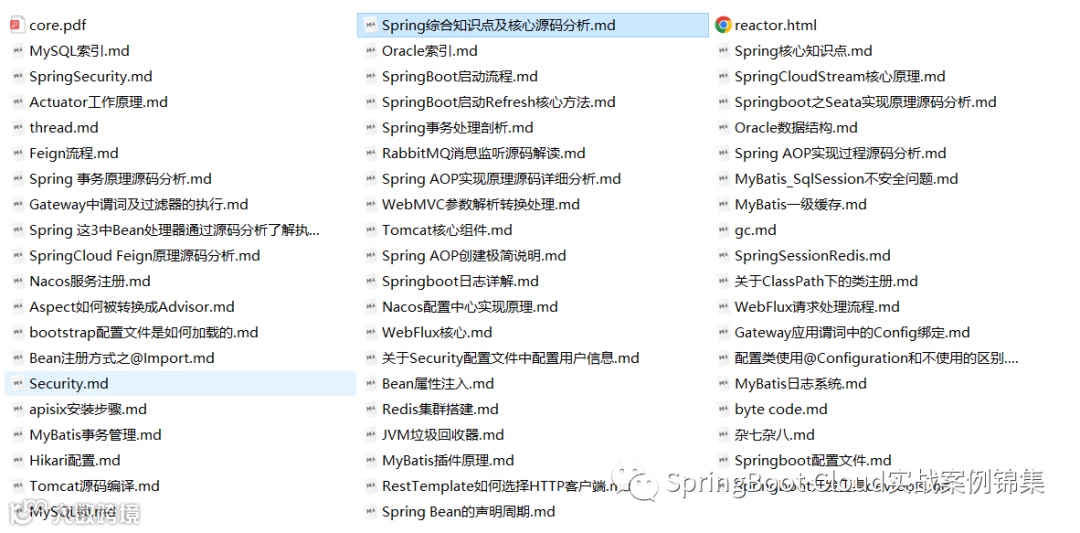Select SpringCloud Feign原理源码分析.md
The width and height of the screenshot is (1080, 533).
(x=145, y=255)
